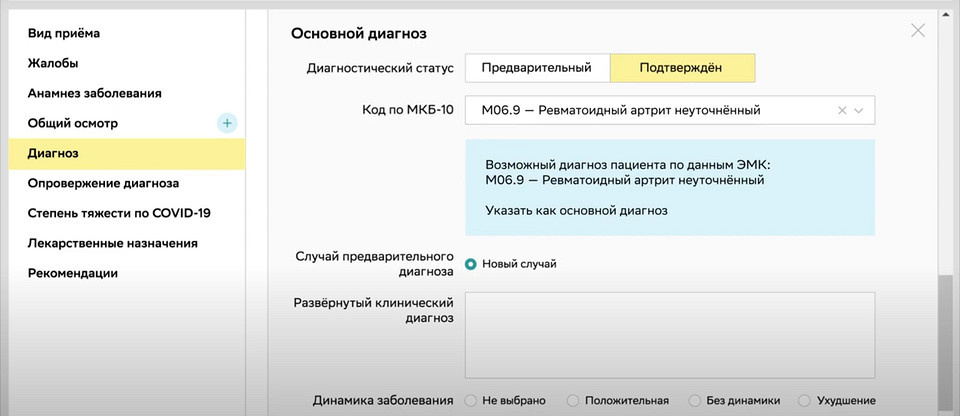This screenshot has height=416, width=960.
Task: Click the Развёрнутый клинический диагноз text area
Action: (x=670, y=335)
